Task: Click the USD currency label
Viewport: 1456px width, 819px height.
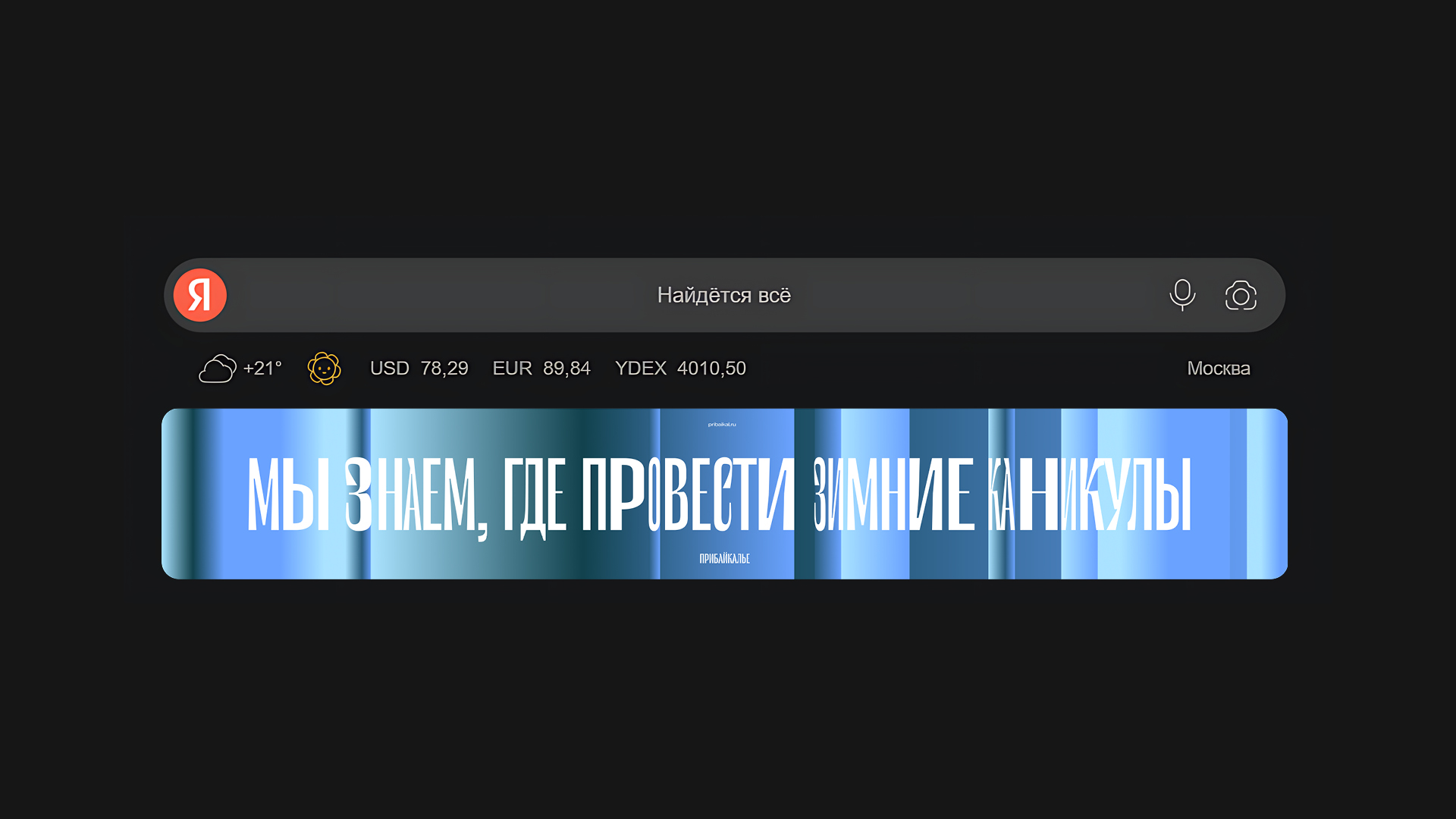Action: tap(389, 369)
